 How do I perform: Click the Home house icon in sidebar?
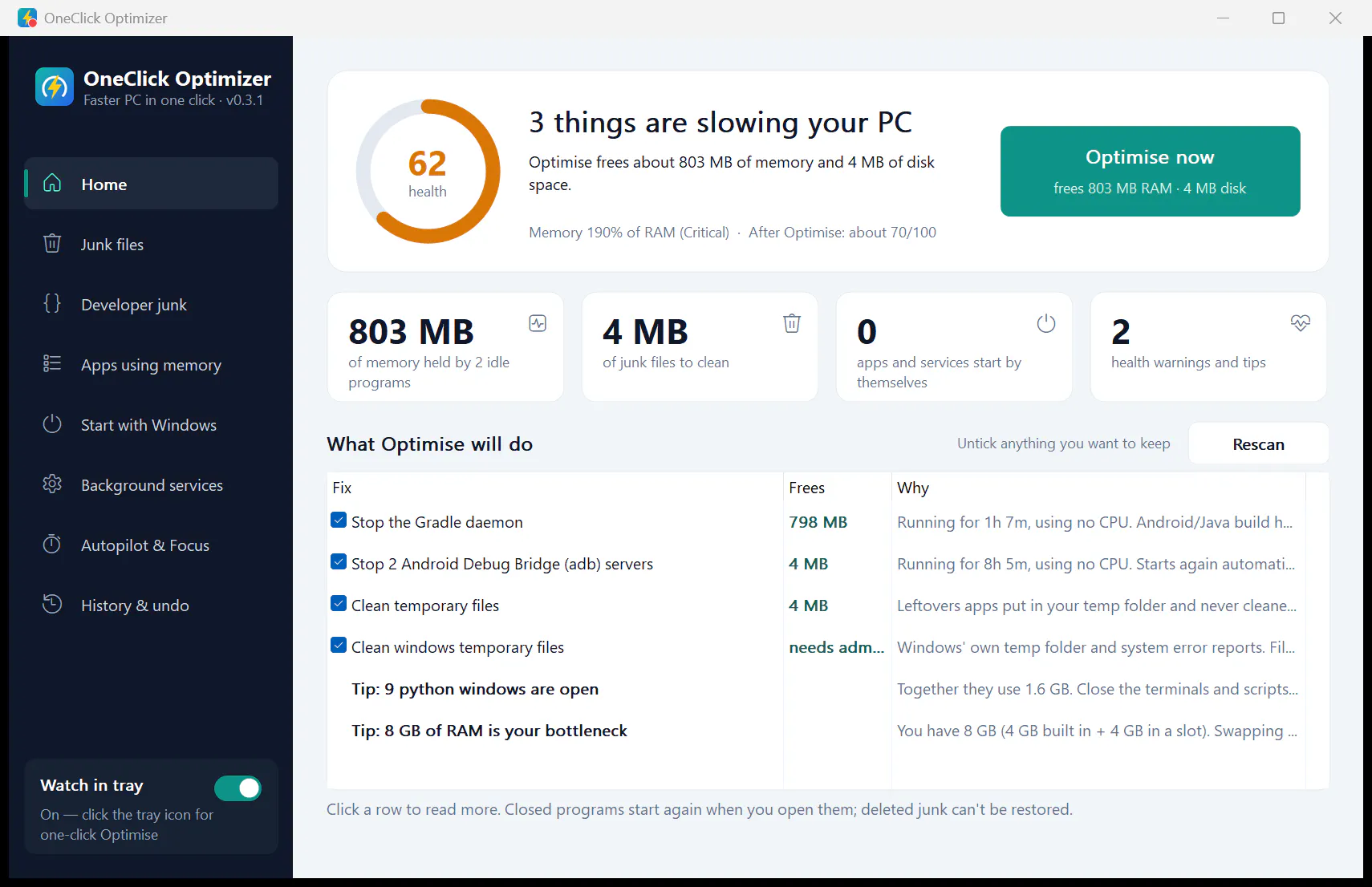pyautogui.click(x=52, y=184)
